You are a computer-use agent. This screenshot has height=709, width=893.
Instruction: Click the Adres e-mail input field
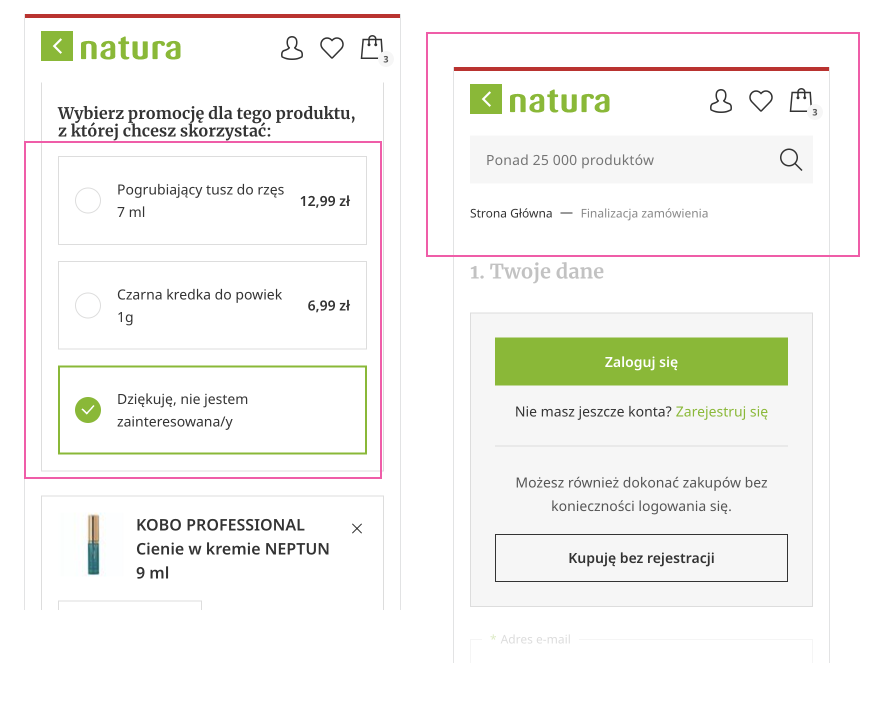click(640, 652)
